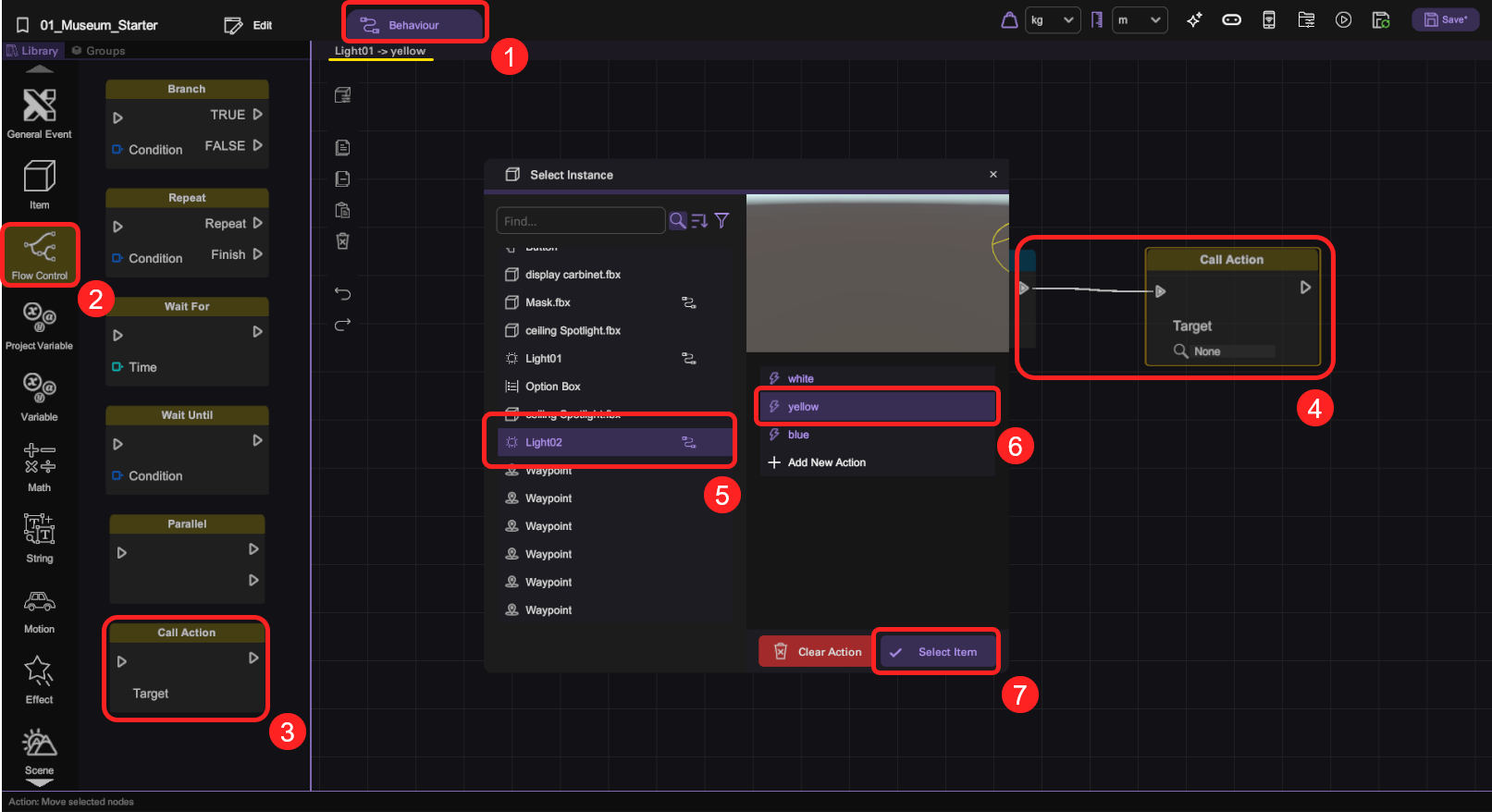Click the trash delete icon in canvas toolbar
This screenshot has height=812, width=1492.
click(x=342, y=241)
